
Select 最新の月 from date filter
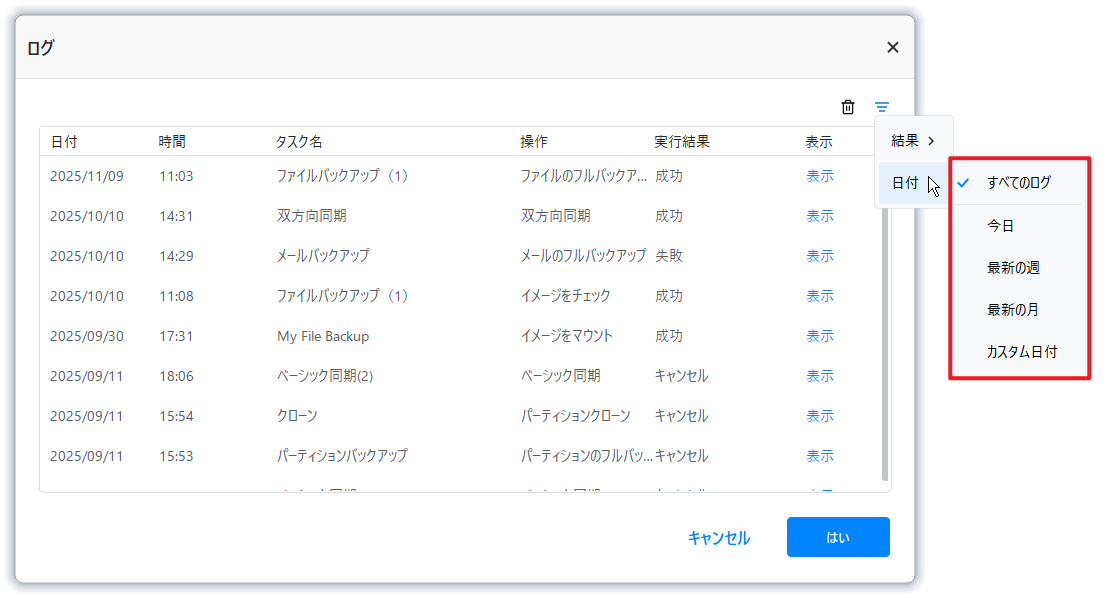1013,310
